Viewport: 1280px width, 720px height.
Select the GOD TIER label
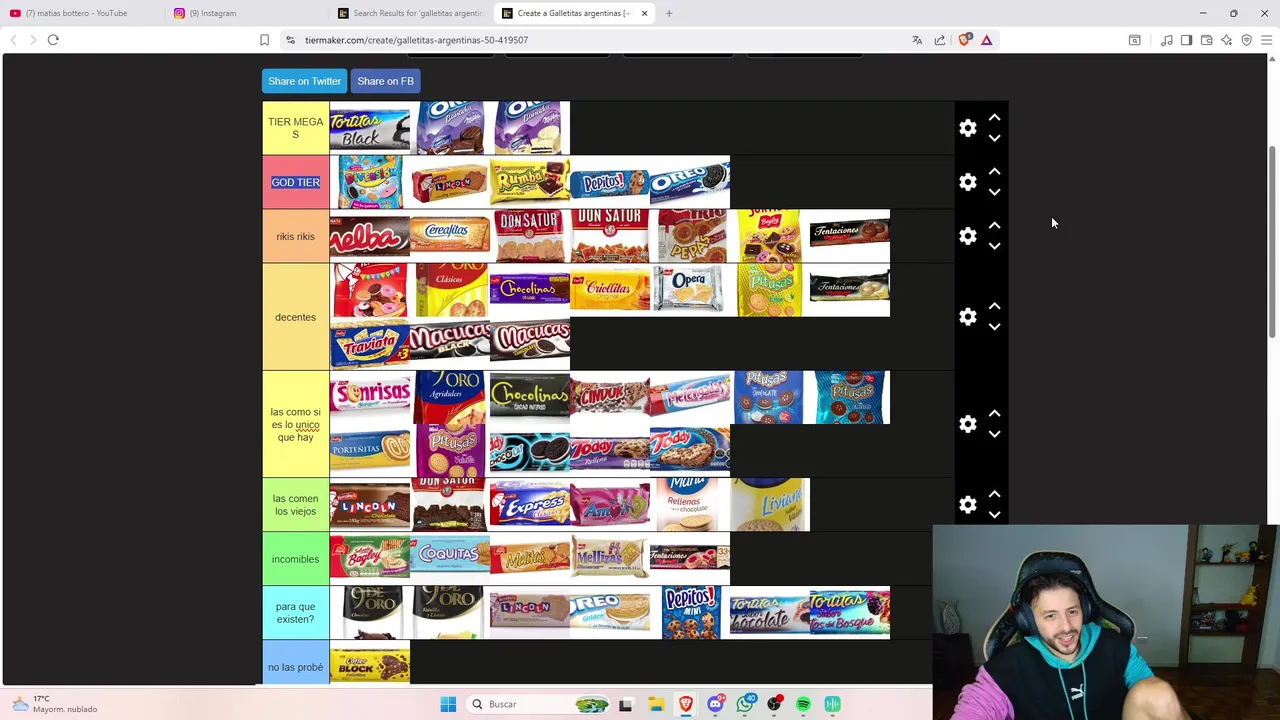point(295,182)
